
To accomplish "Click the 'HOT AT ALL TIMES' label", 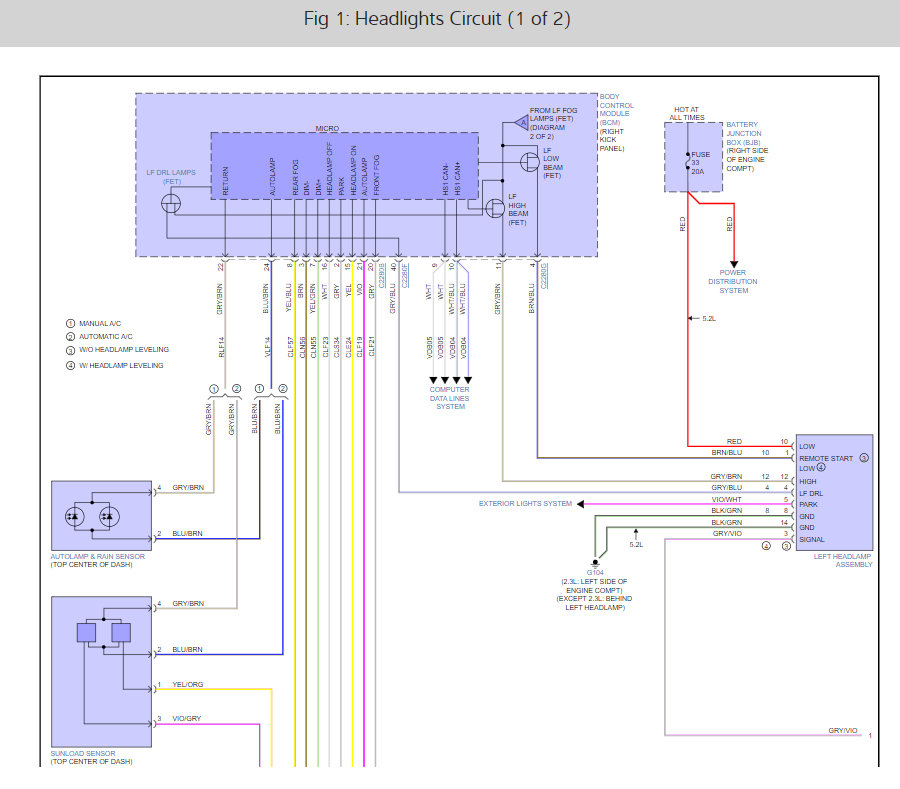I will click(686, 113).
